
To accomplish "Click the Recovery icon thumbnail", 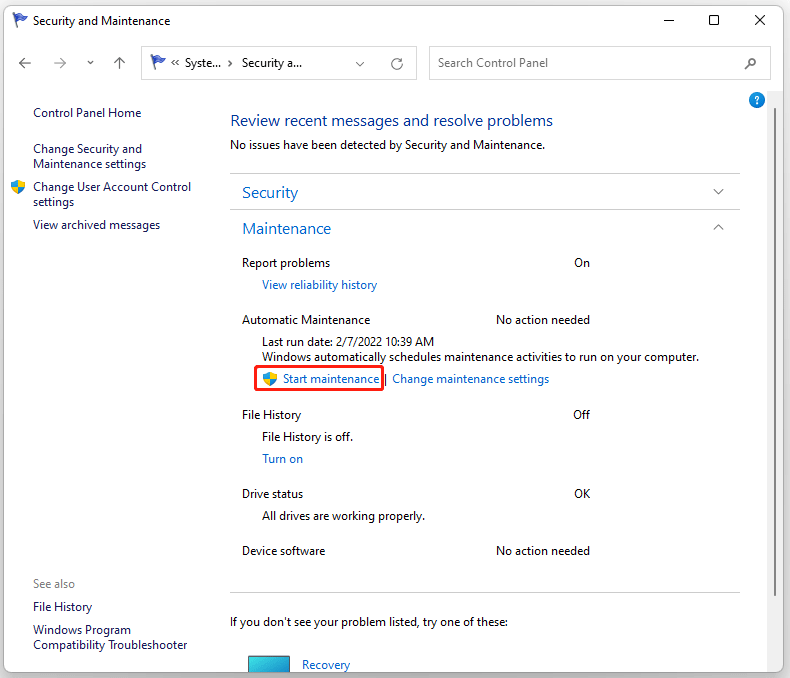I will point(269,664).
